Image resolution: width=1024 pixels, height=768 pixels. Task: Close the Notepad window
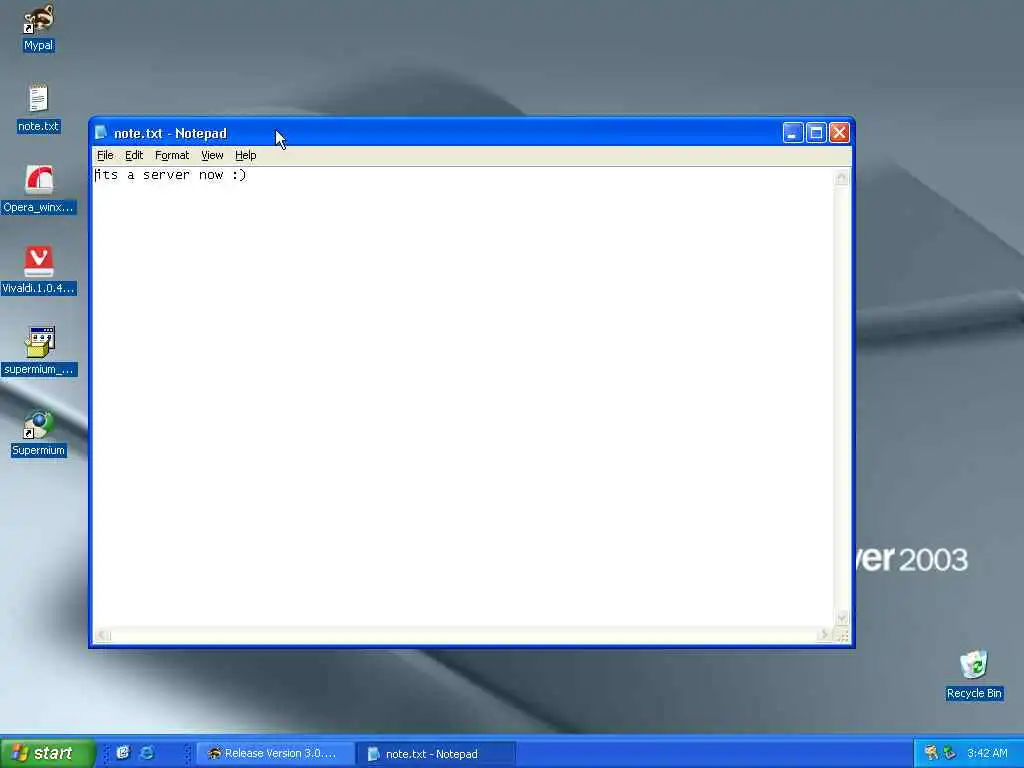[839, 133]
